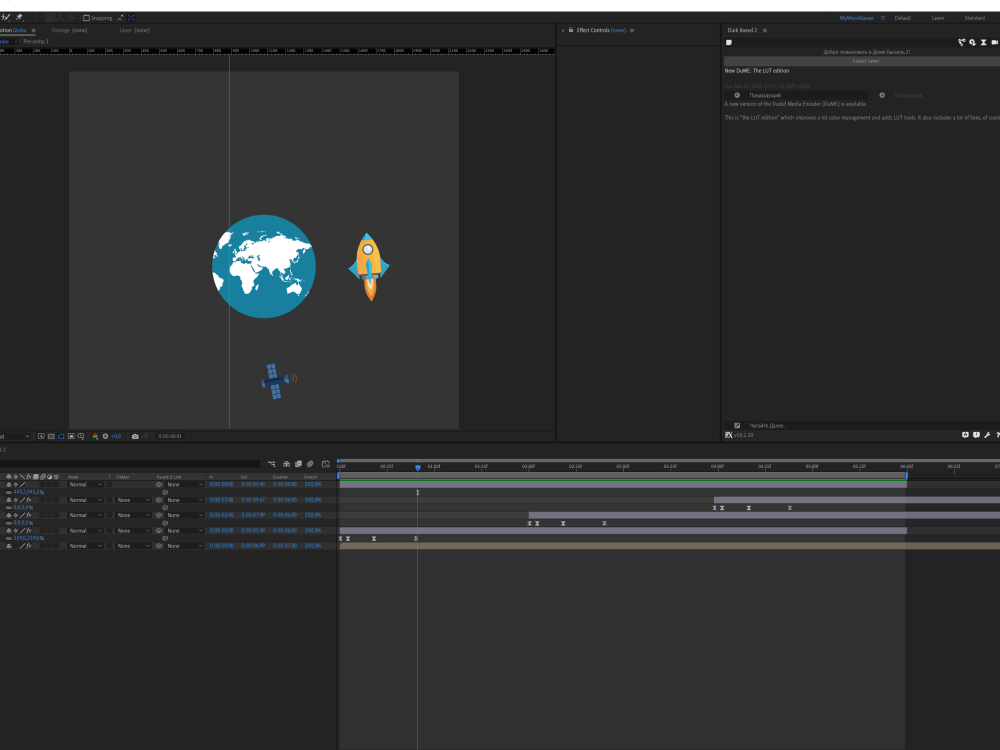Switch to the Layer (none) tab
The image size is (1000, 750).
point(134,30)
